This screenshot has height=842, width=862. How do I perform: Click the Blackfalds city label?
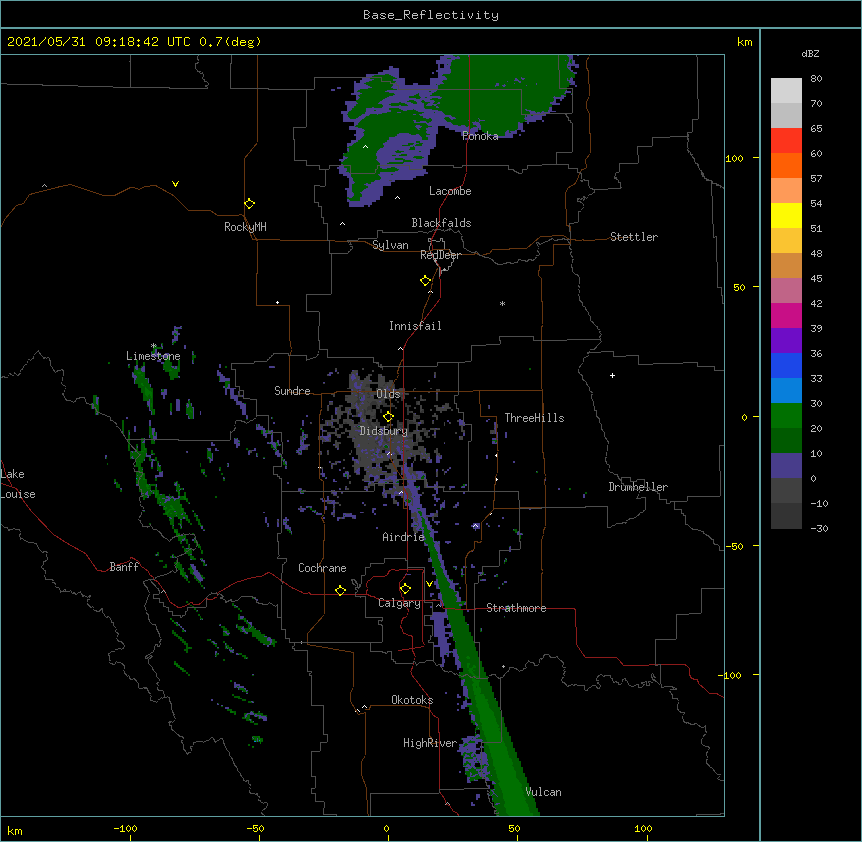click(x=441, y=223)
